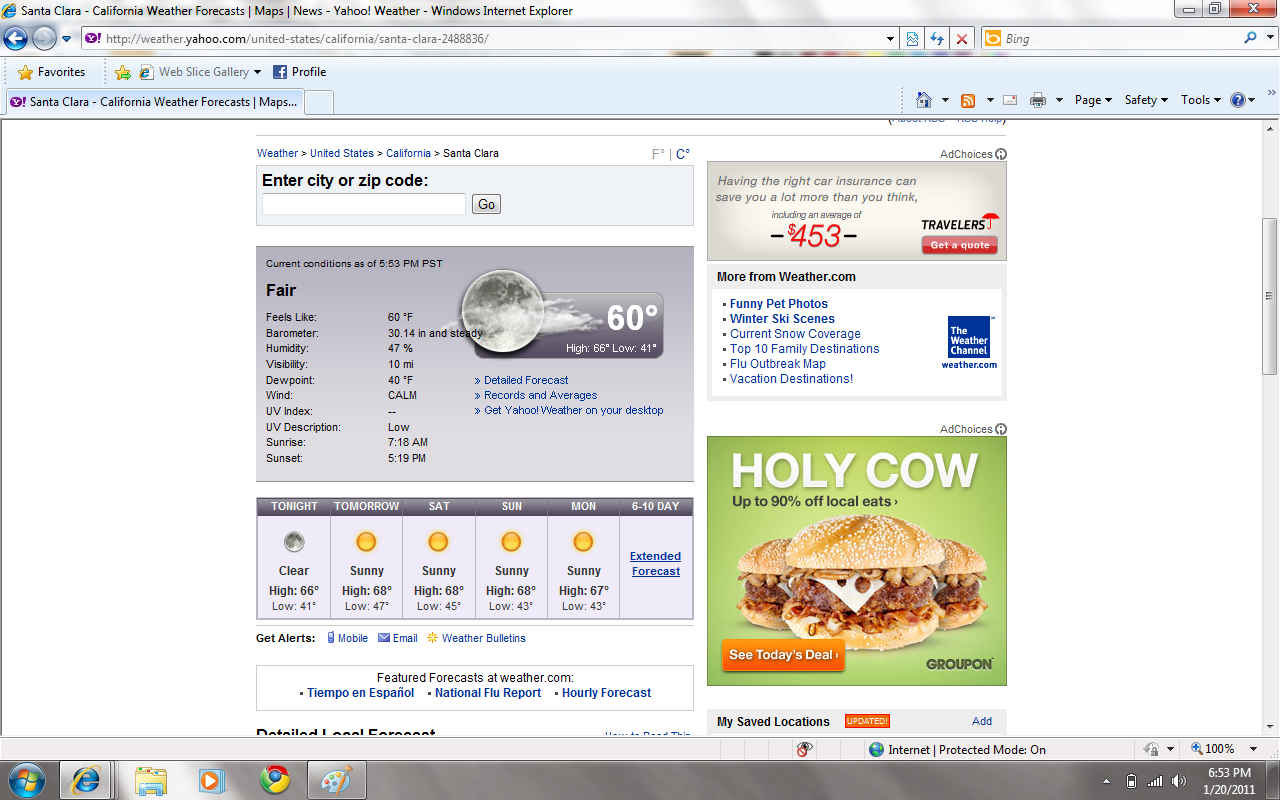The width and height of the screenshot is (1280, 800).
Task: Open Favorites star button
Action: tap(52, 72)
